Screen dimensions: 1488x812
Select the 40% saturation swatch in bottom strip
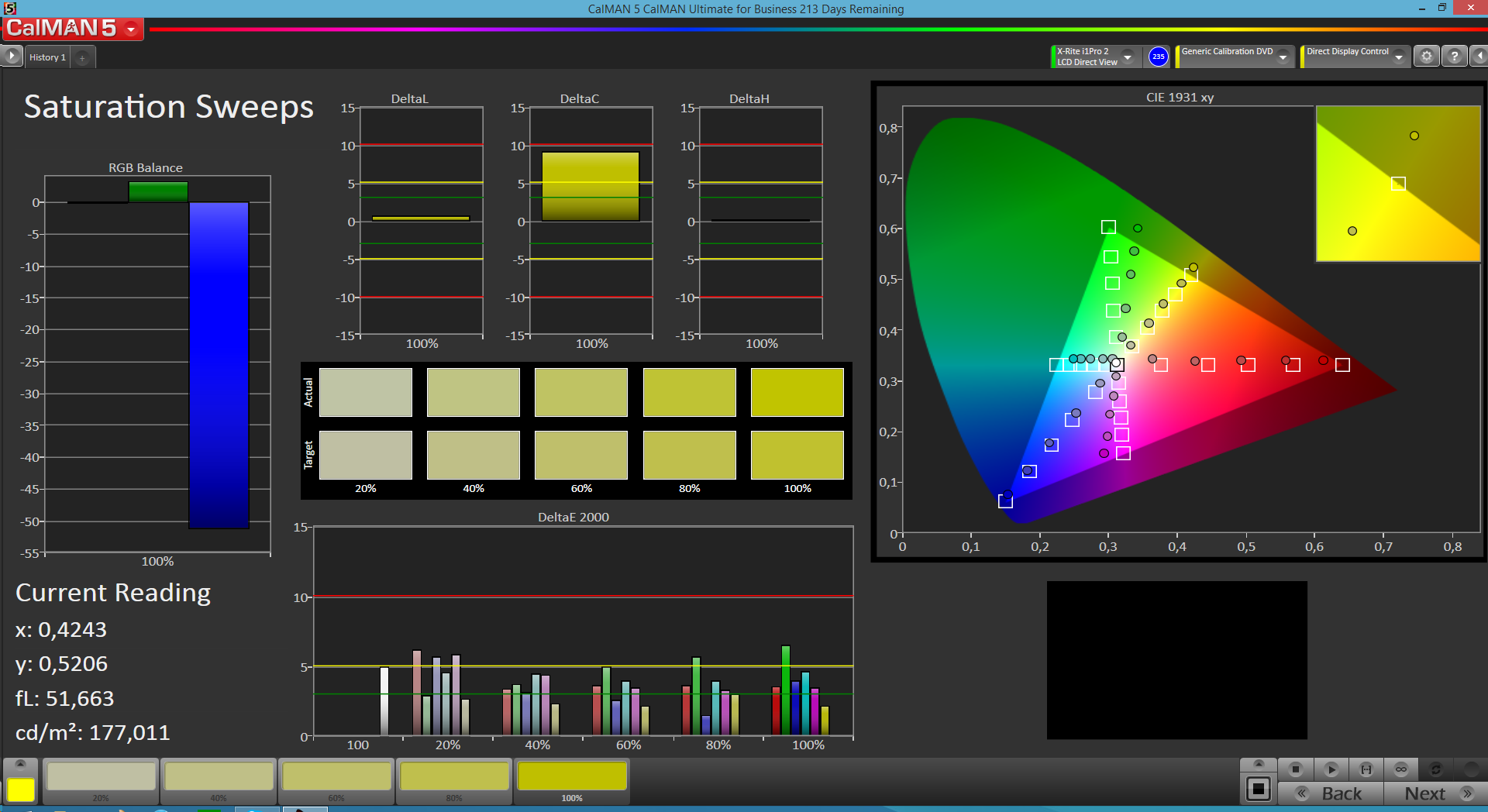(219, 781)
